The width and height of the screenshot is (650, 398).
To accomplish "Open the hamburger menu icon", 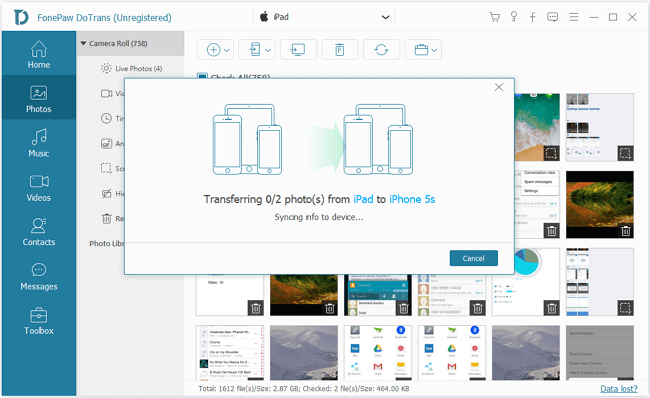I will click(x=574, y=17).
